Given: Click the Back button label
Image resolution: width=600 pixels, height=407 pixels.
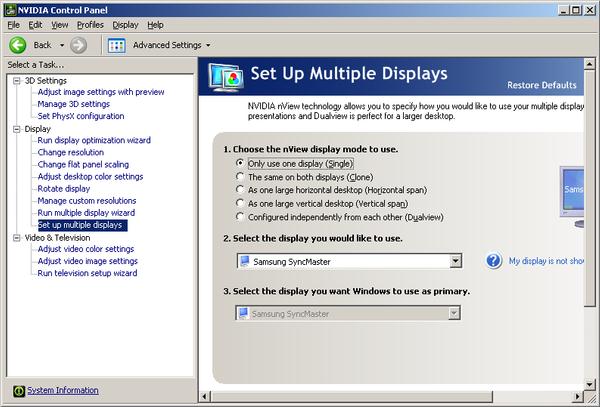Looking at the screenshot, I should coord(42,45).
